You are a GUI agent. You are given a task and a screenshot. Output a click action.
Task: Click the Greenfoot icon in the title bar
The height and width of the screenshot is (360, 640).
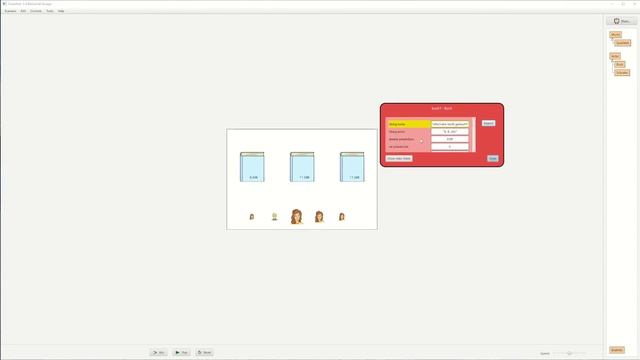pos(4,4)
